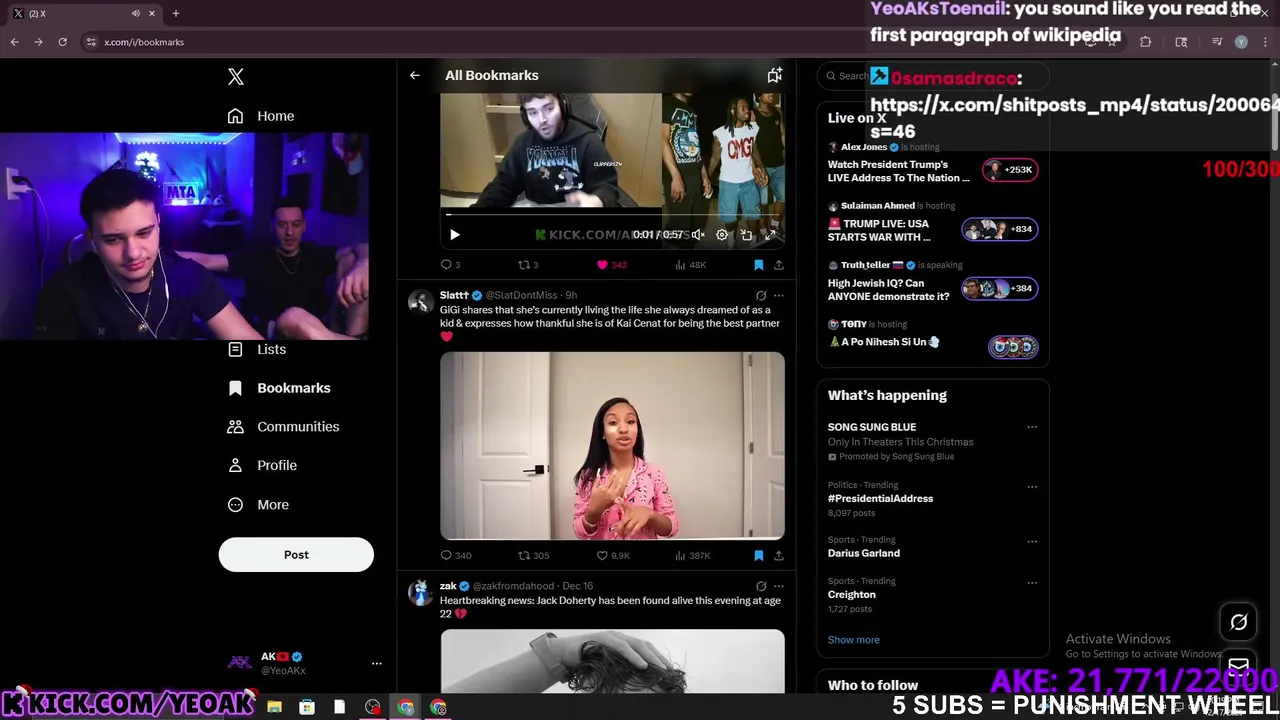Repost Slatt's post with 305 reposts
Image resolution: width=1280 pixels, height=720 pixels.
[x=533, y=555]
